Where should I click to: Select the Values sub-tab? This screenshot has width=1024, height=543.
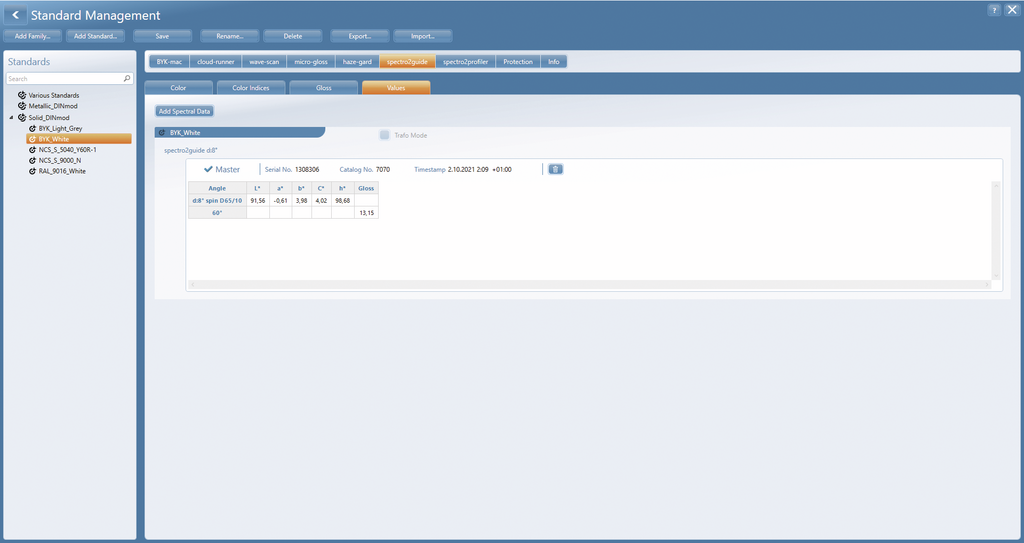coord(396,88)
